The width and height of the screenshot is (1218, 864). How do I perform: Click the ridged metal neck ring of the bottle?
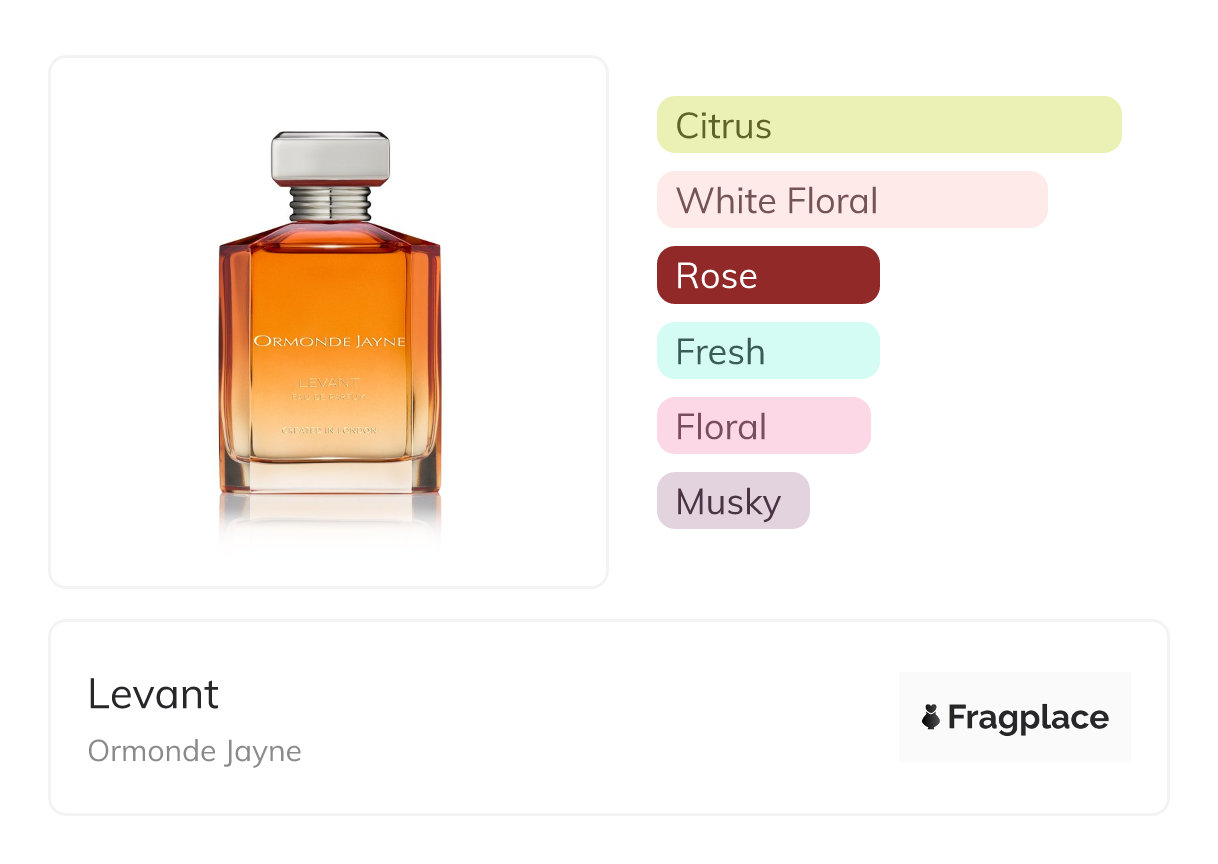coord(330,204)
